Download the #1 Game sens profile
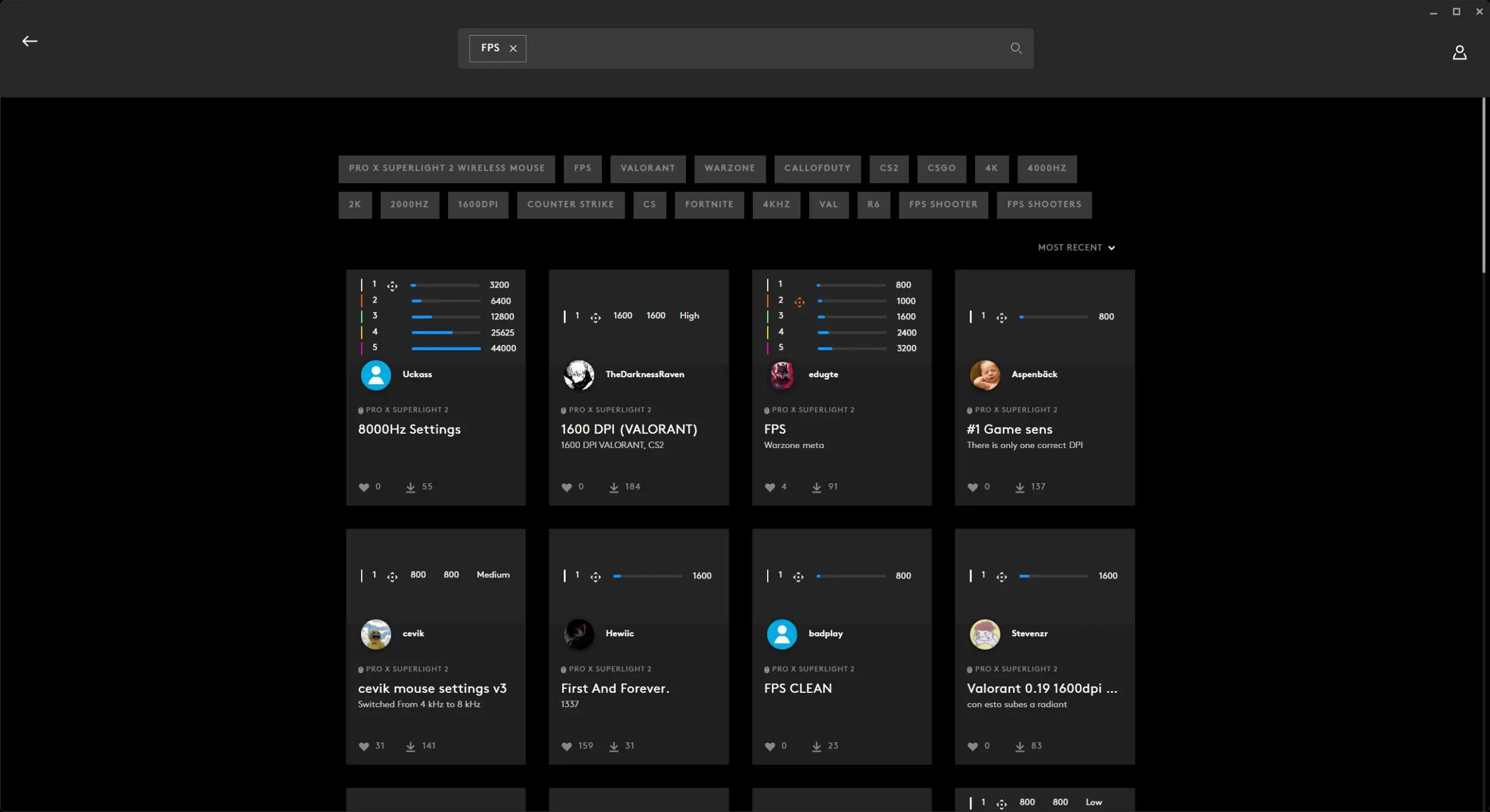The width and height of the screenshot is (1490, 812). [x=1020, y=487]
